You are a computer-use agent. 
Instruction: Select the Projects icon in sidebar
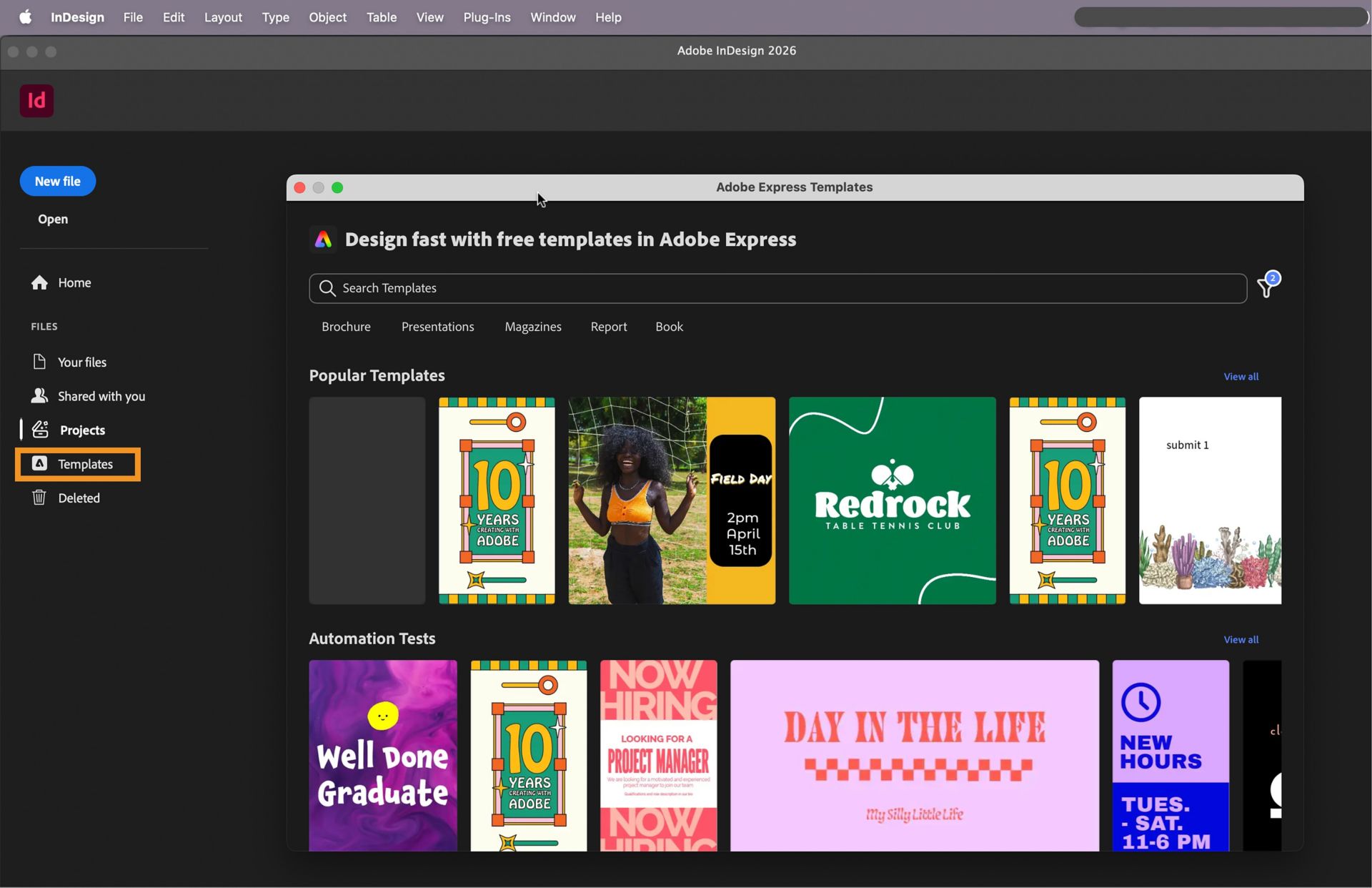(x=40, y=430)
